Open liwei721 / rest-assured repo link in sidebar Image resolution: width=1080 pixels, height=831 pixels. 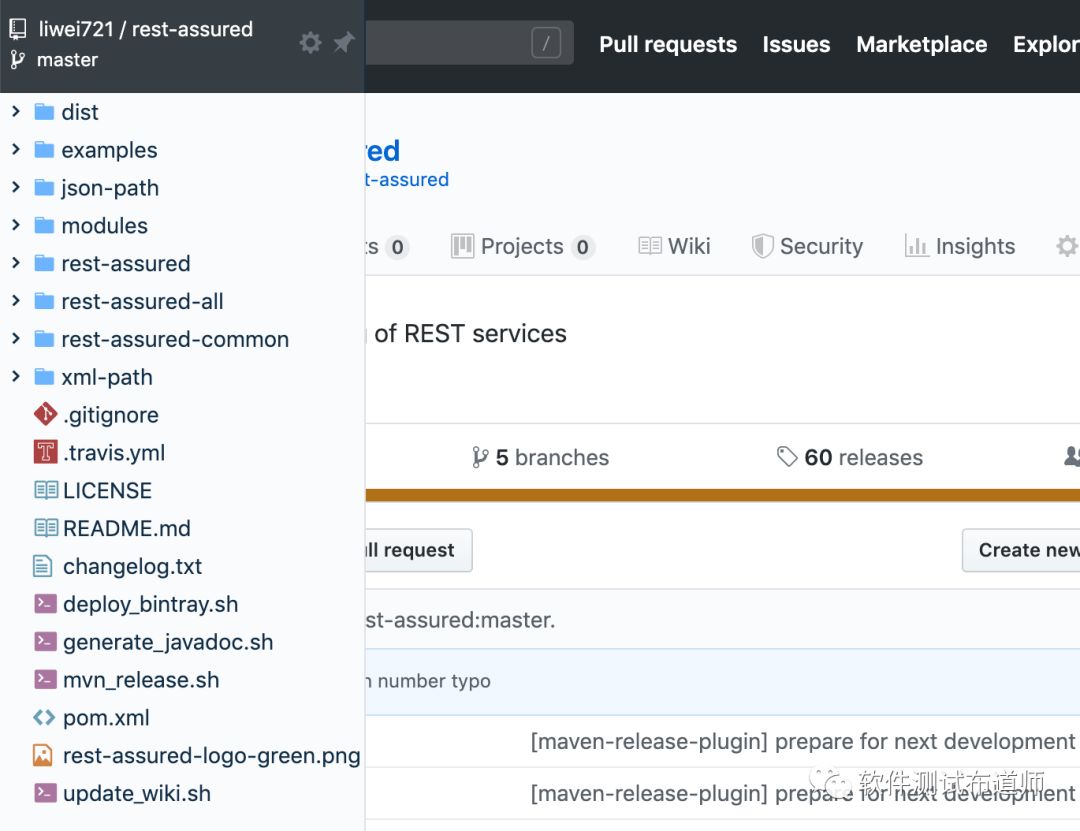click(x=145, y=29)
